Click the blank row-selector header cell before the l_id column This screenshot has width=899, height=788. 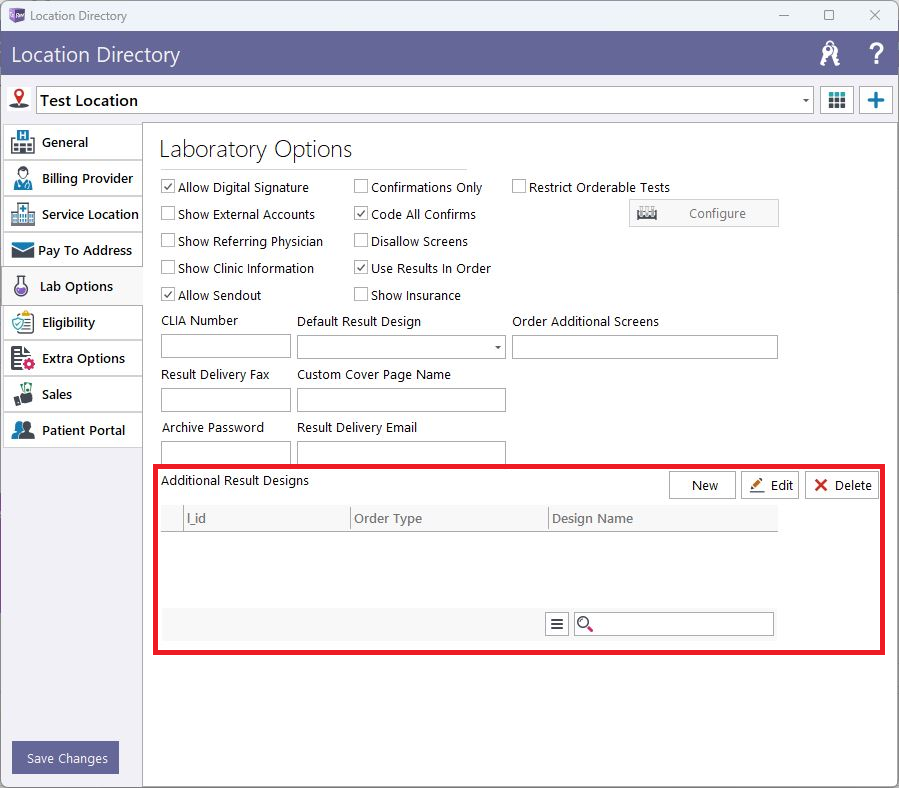[172, 518]
